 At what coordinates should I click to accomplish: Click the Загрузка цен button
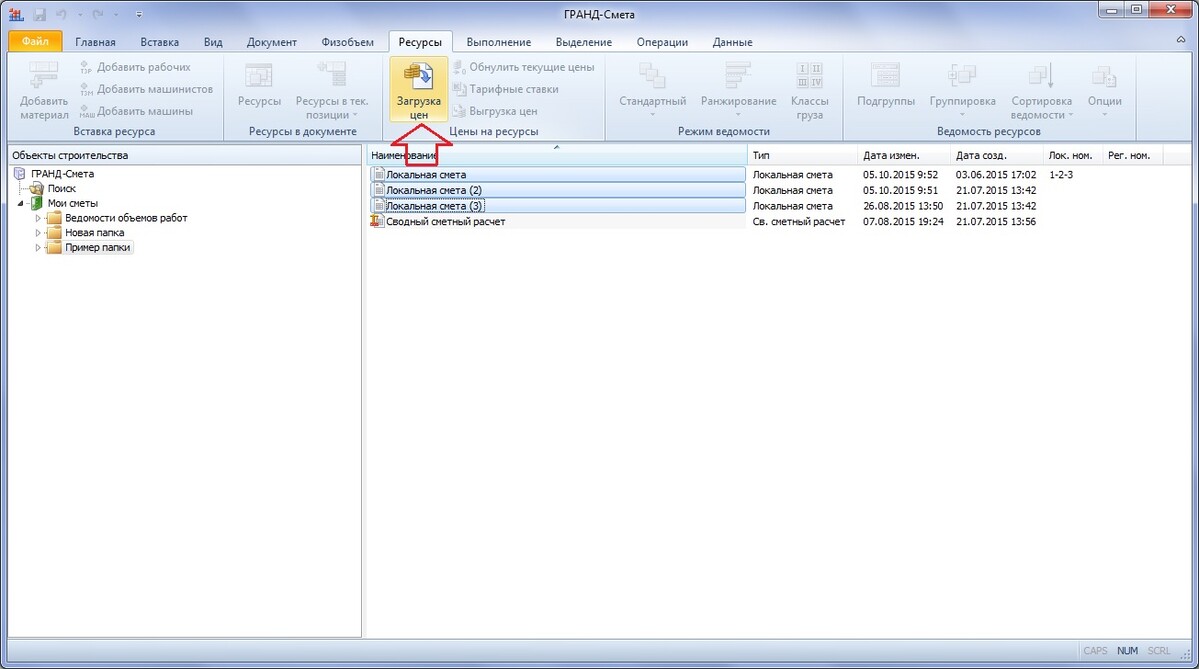[x=418, y=90]
